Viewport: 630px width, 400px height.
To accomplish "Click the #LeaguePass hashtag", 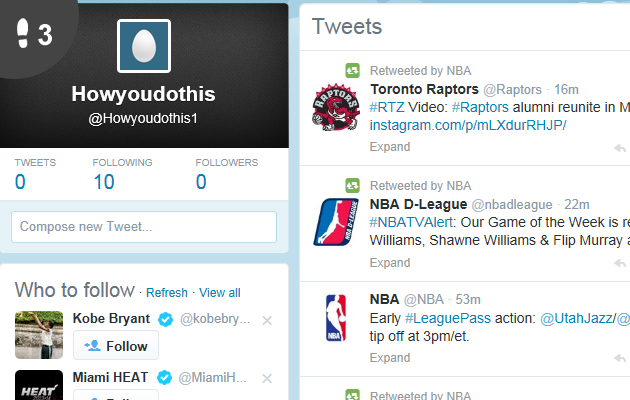I will coord(448,318).
